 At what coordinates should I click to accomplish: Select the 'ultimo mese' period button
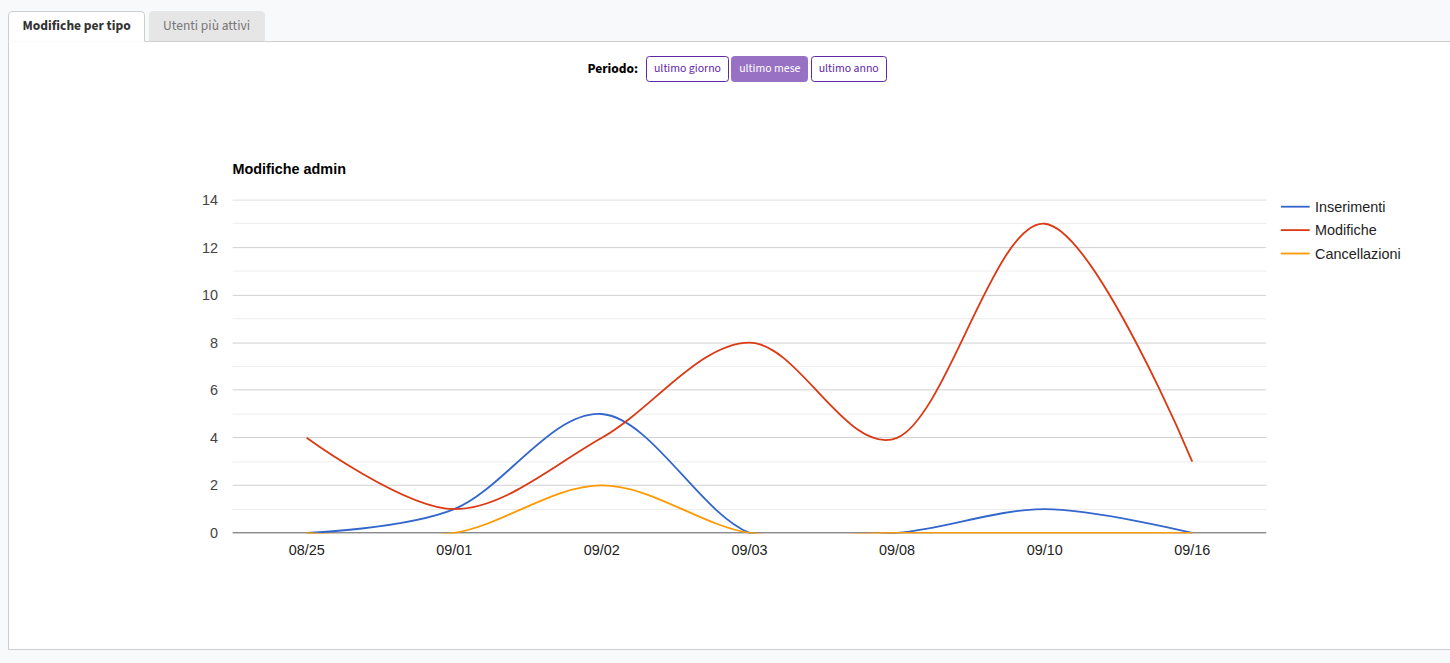770,69
